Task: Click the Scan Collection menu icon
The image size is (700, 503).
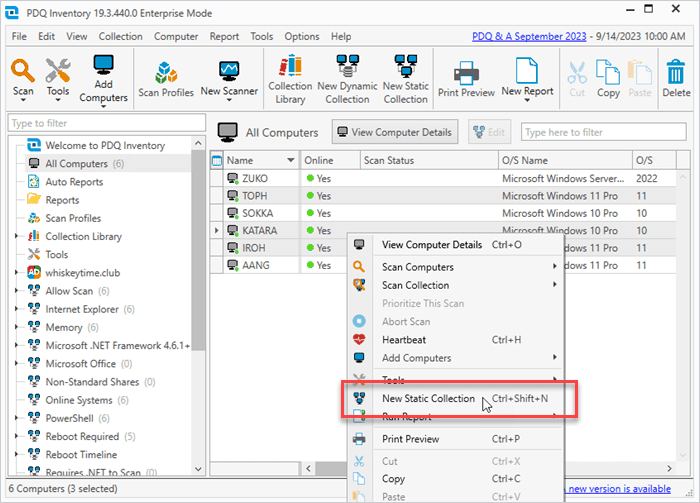Action: tap(359, 285)
